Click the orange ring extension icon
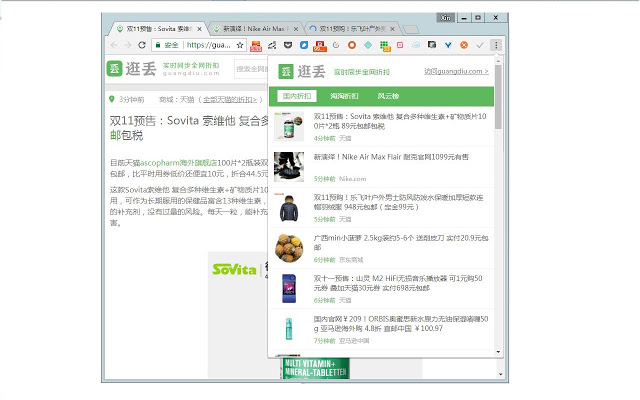 coord(352,45)
